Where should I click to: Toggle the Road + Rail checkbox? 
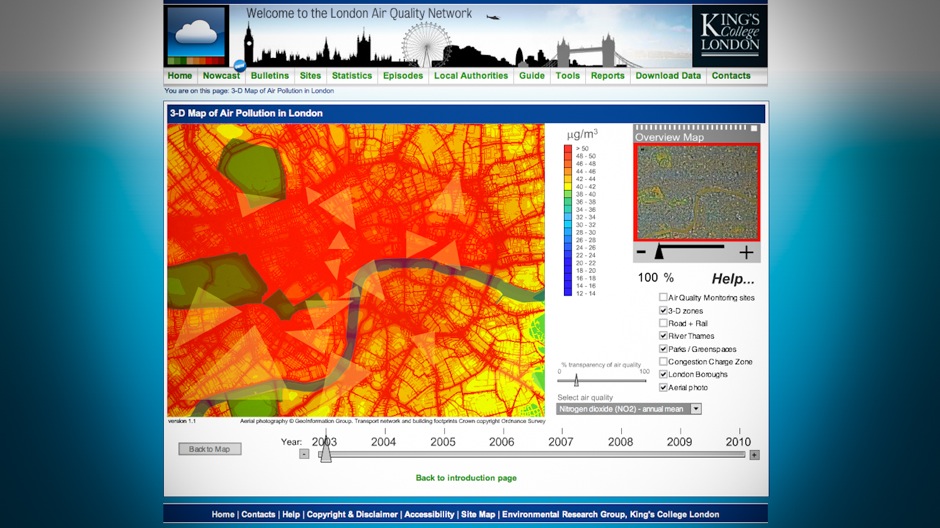click(663, 324)
